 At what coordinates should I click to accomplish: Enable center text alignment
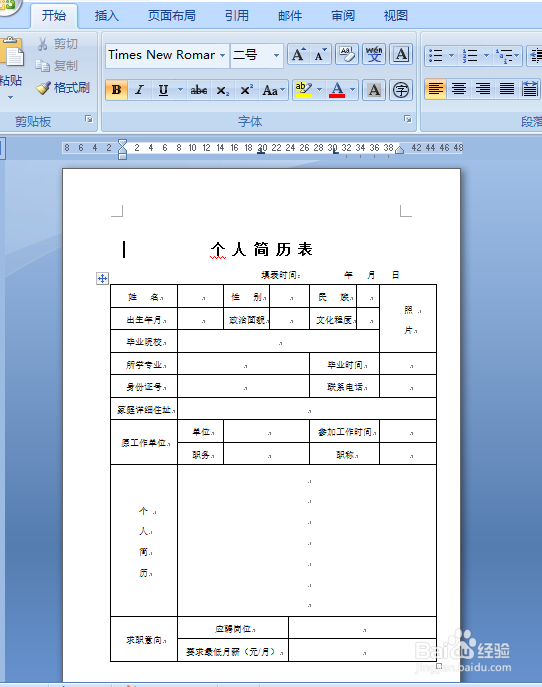click(459, 89)
